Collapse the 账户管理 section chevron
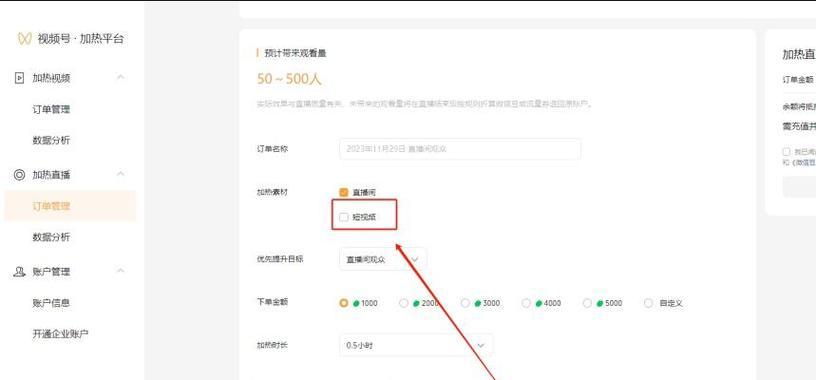 pos(121,271)
